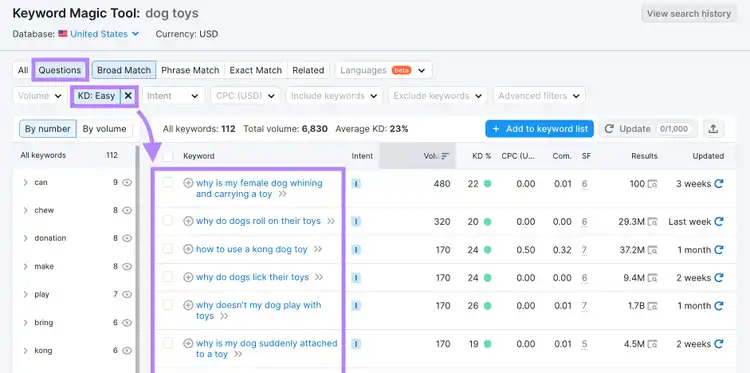The width and height of the screenshot is (750, 373).
Task: Check the 'why do dogs roll on their toys' row
Action: (167, 220)
